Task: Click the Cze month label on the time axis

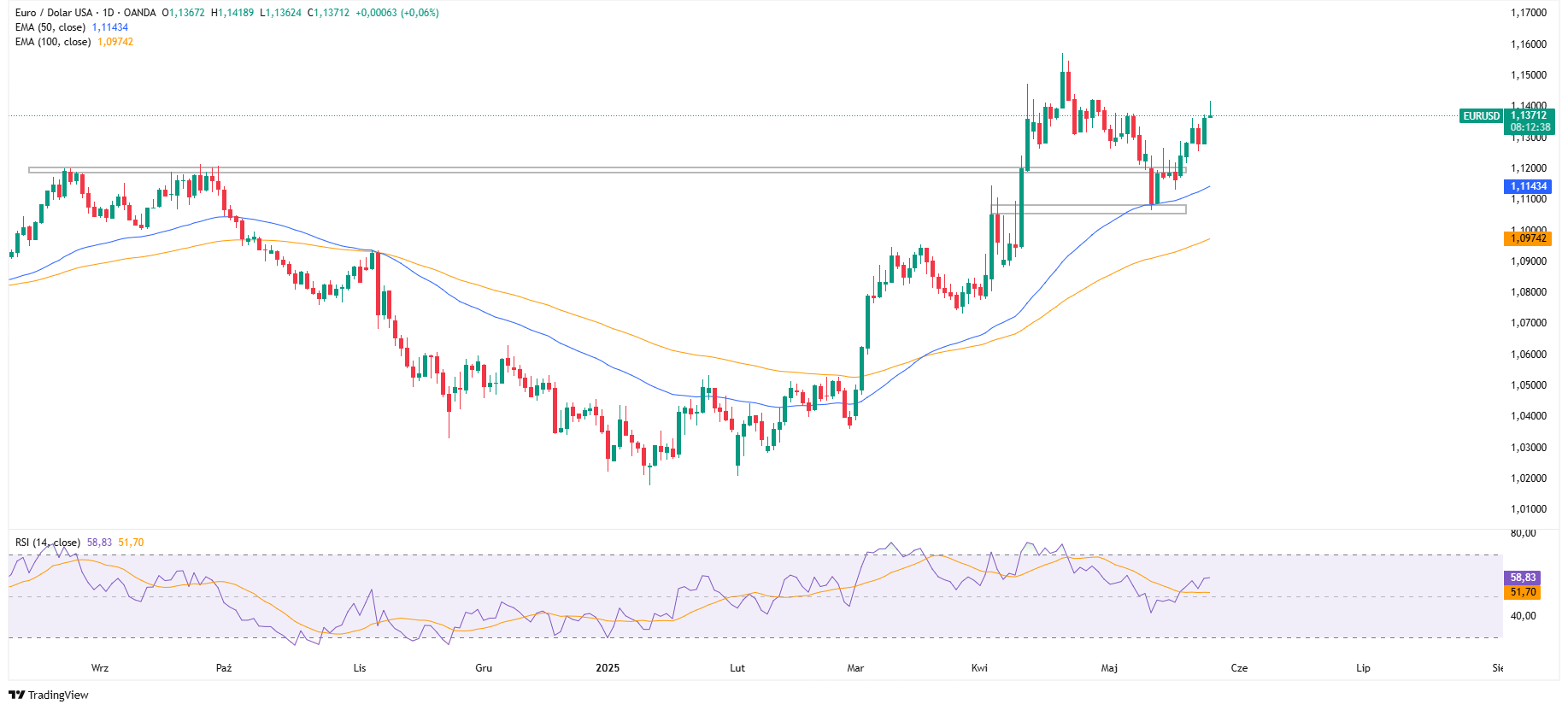Action: [1239, 668]
